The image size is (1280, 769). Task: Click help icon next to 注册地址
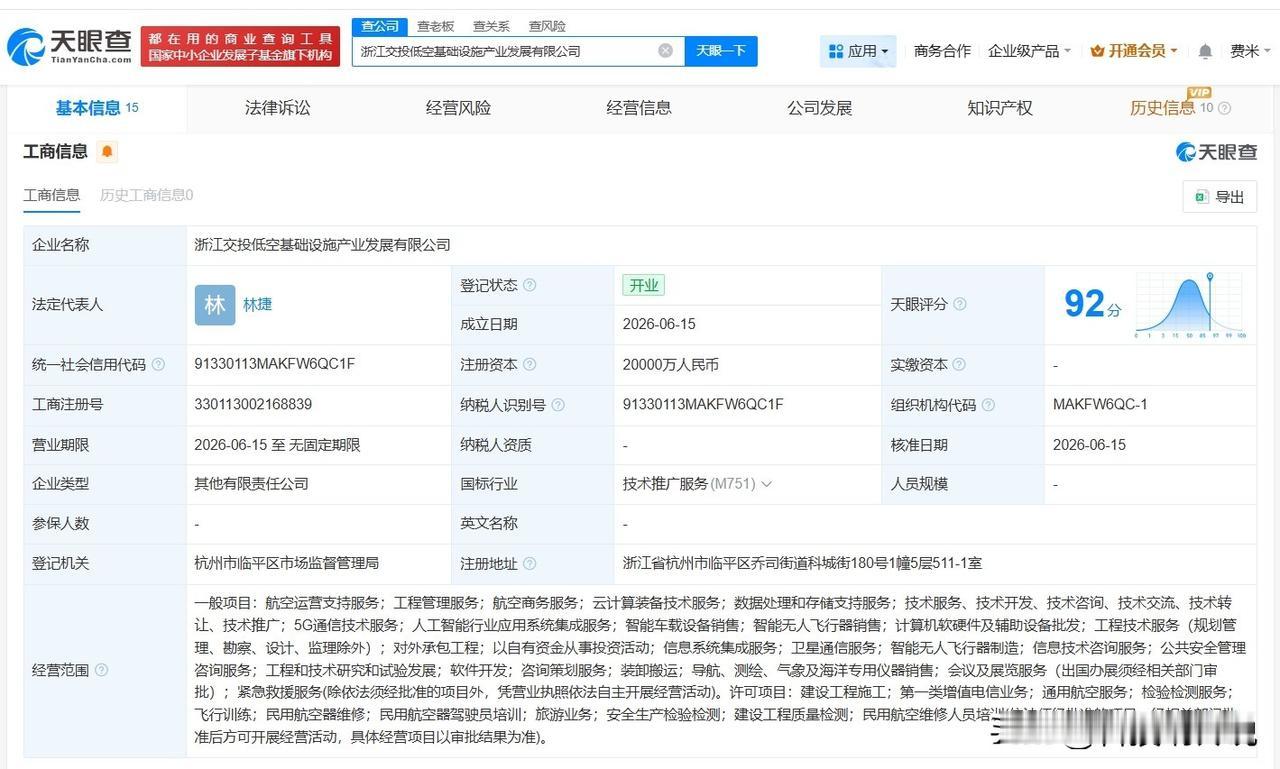[530, 564]
